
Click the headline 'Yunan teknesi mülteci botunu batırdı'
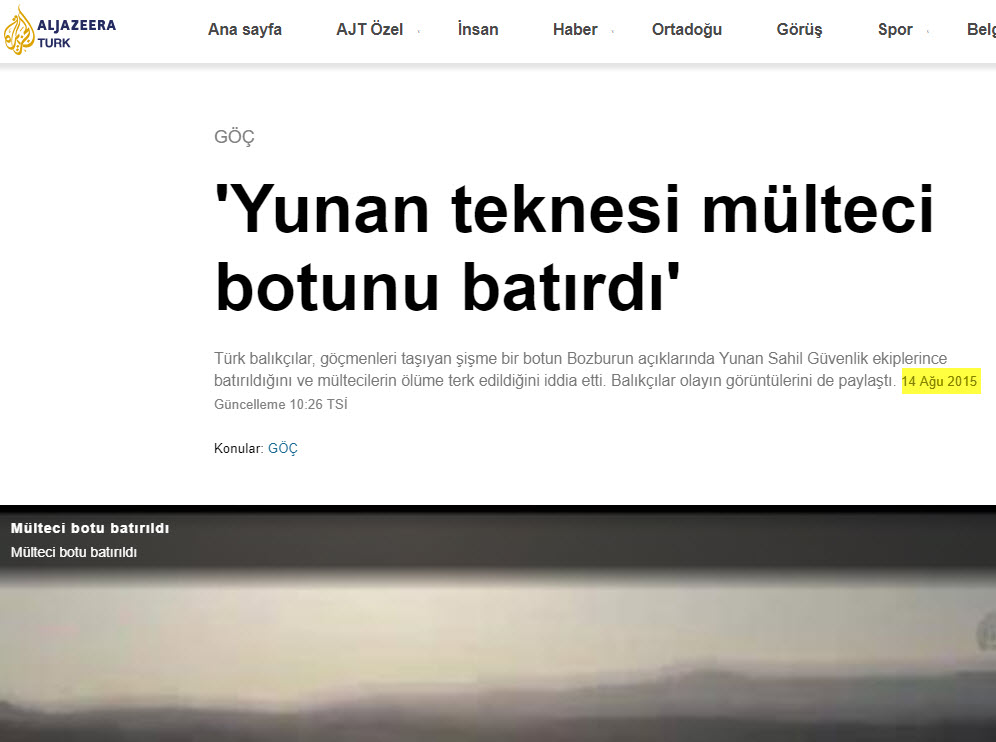coord(574,248)
